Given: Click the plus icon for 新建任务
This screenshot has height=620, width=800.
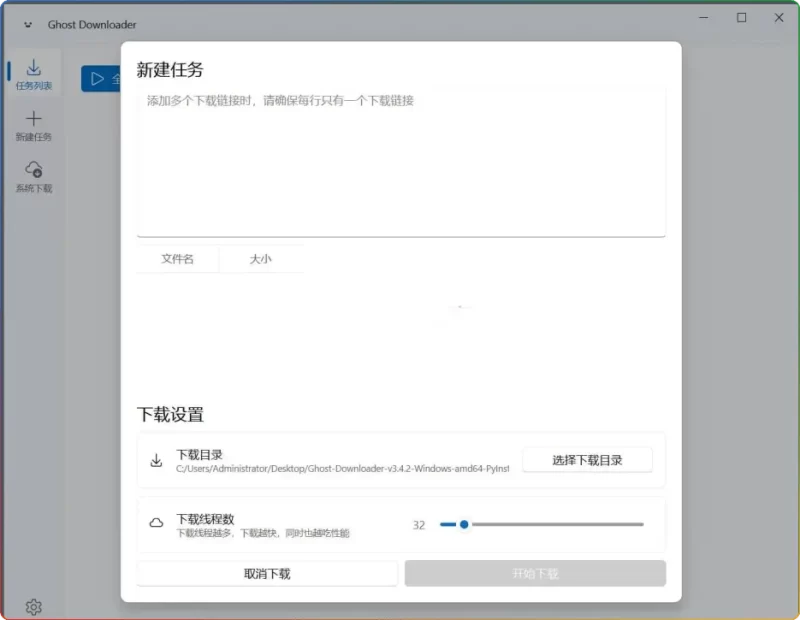Looking at the screenshot, I should (x=34, y=119).
